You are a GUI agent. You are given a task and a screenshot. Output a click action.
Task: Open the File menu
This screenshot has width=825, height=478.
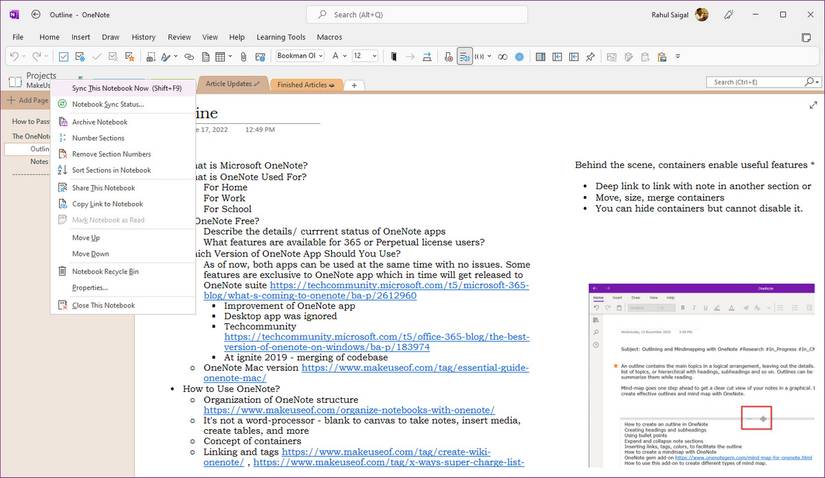coord(18,37)
